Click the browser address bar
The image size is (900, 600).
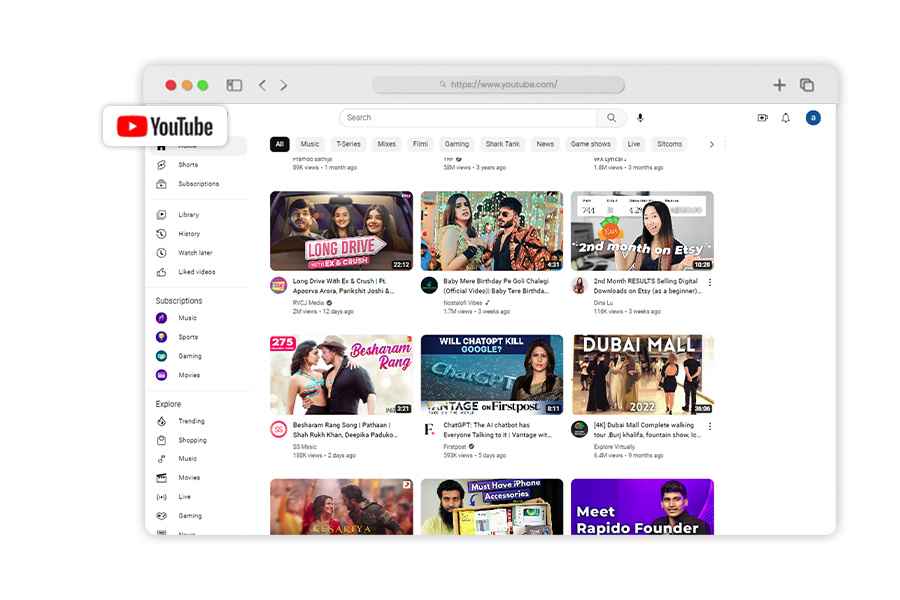498,84
